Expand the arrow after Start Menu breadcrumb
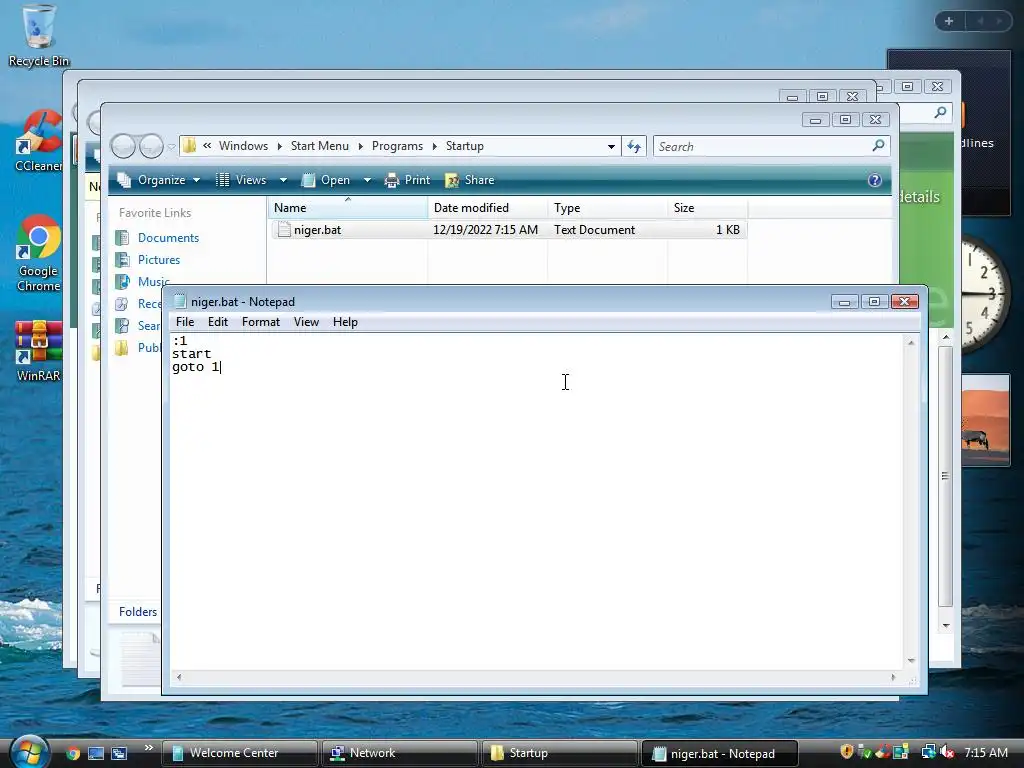This screenshot has width=1024, height=768. coord(360,146)
